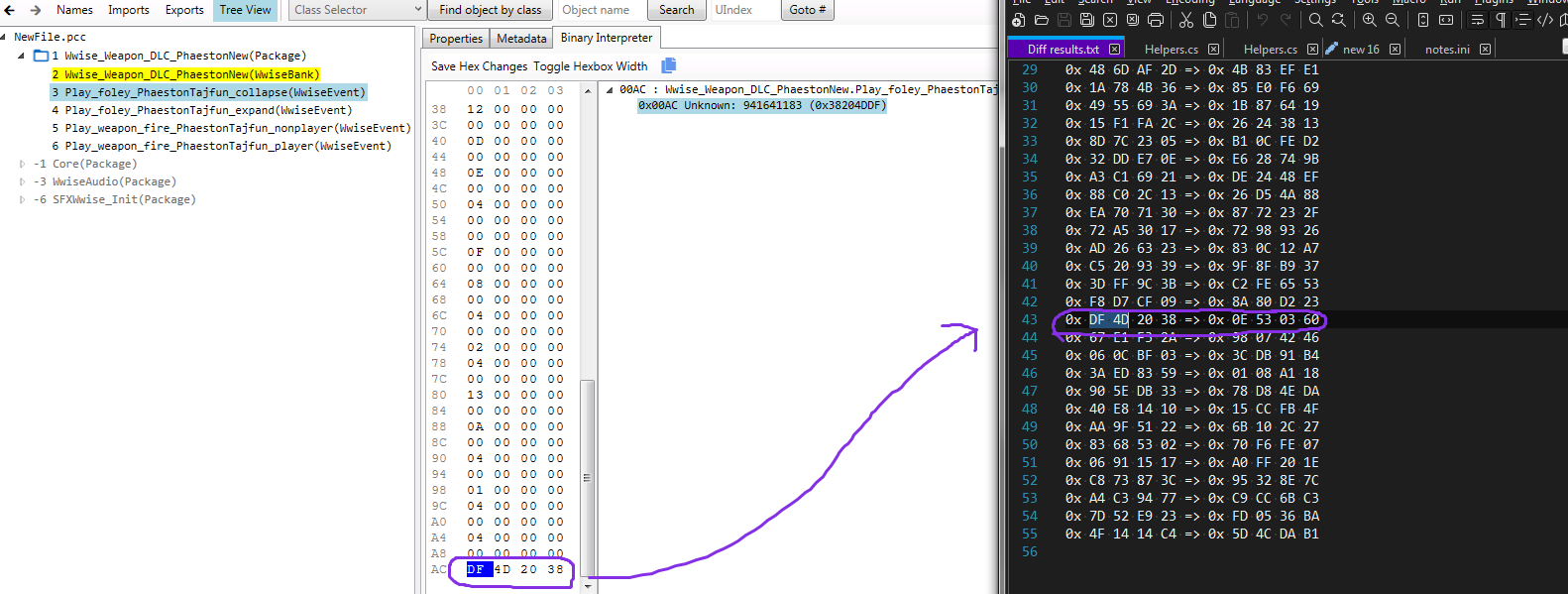Click the Close file icon in Notepad++ toolbar

click(x=1110, y=20)
